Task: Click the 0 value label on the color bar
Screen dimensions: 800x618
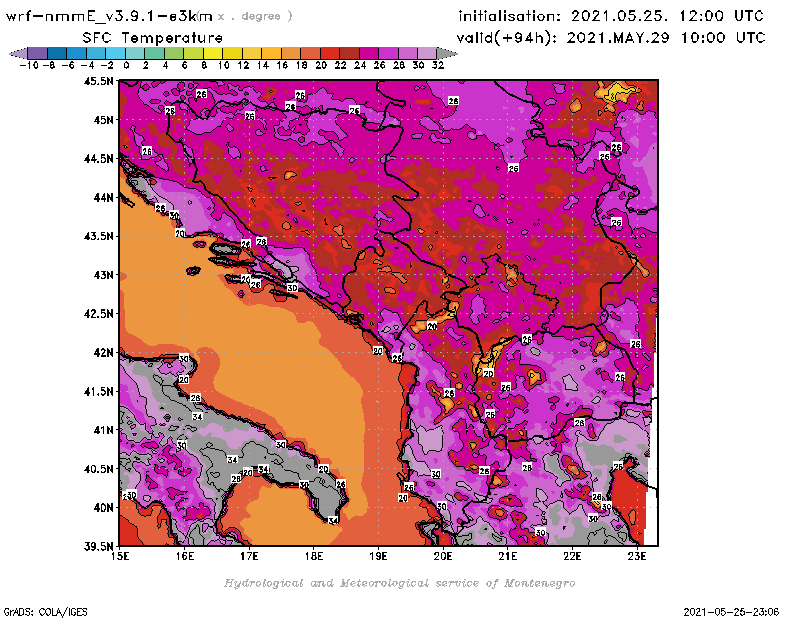Action: (126, 65)
